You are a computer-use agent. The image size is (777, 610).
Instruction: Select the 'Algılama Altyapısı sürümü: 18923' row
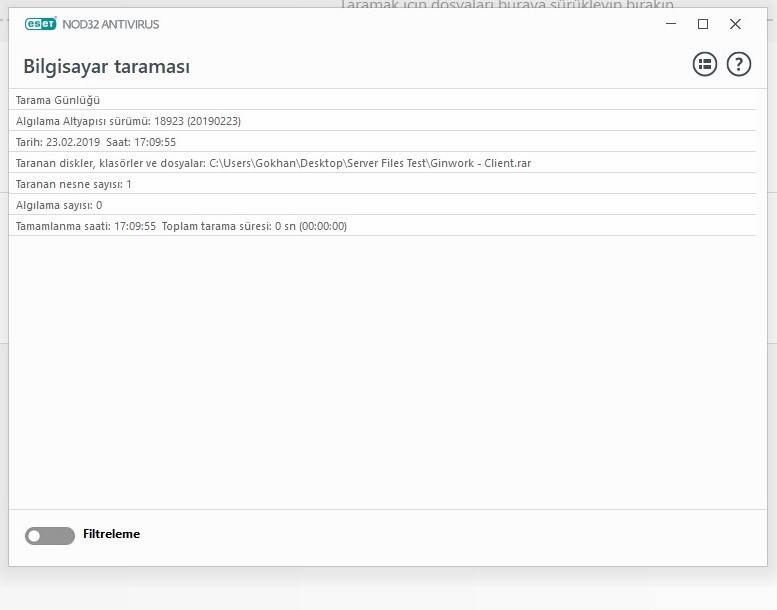click(x=383, y=121)
